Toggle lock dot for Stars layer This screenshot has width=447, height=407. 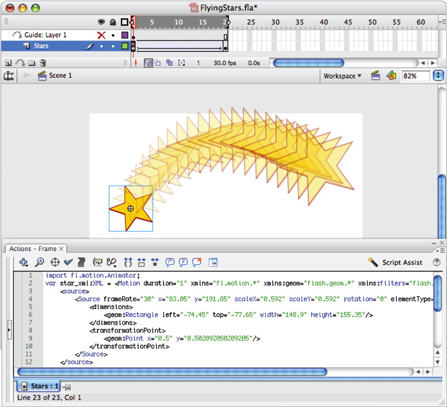click(x=113, y=46)
